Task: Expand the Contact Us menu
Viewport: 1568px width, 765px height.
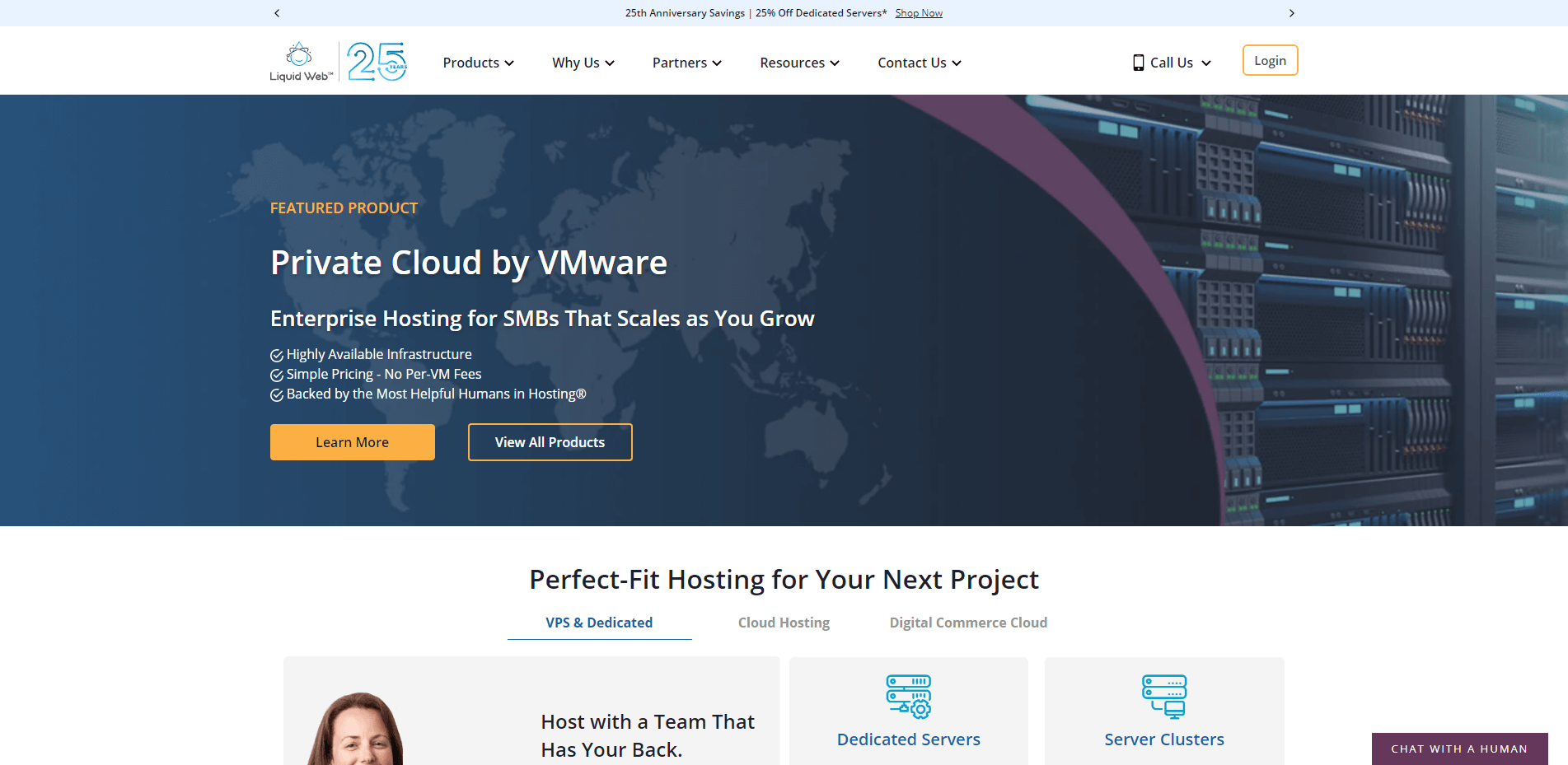Action: pyautogui.click(x=920, y=63)
